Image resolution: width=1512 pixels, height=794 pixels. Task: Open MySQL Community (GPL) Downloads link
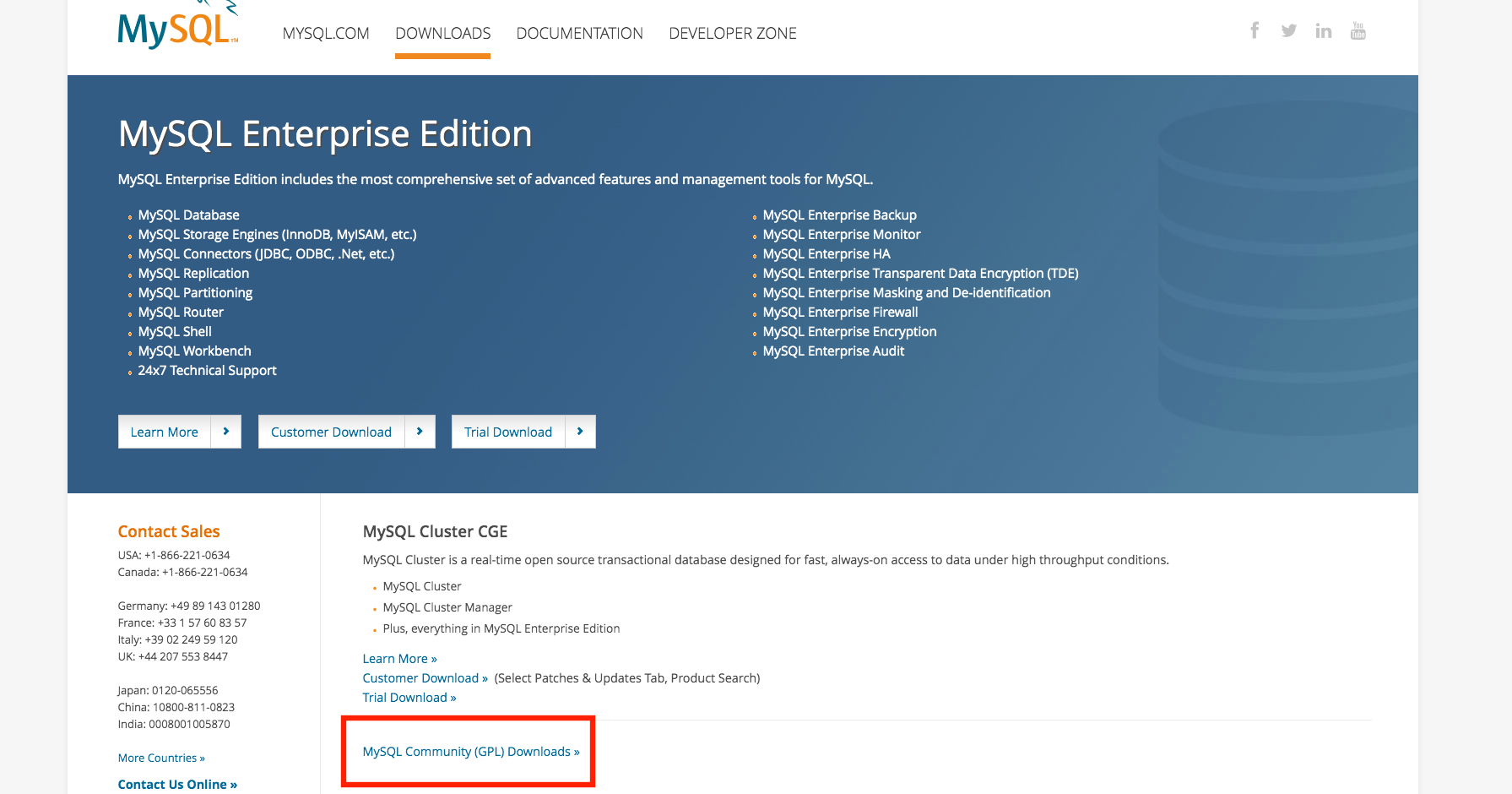(471, 752)
